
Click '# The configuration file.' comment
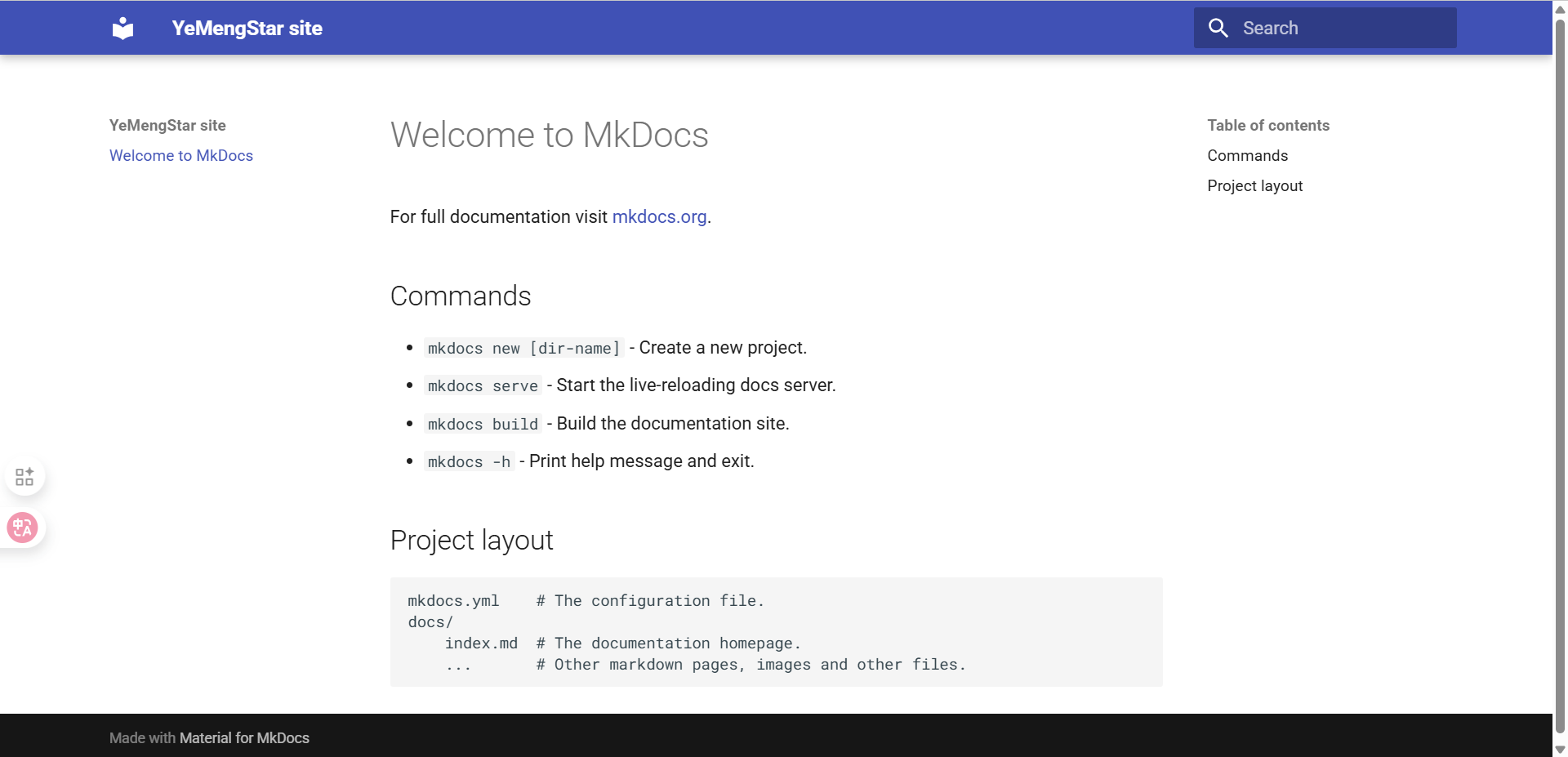[x=650, y=601]
